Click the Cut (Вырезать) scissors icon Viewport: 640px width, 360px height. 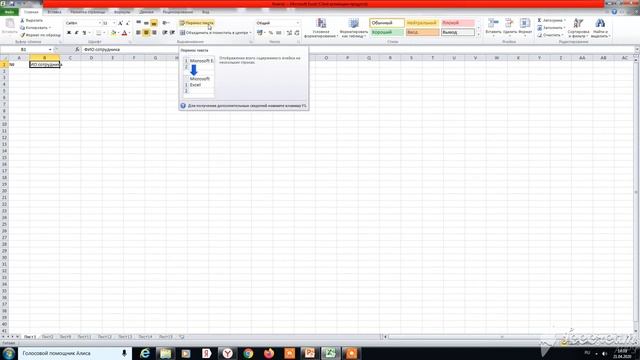pos(23,20)
